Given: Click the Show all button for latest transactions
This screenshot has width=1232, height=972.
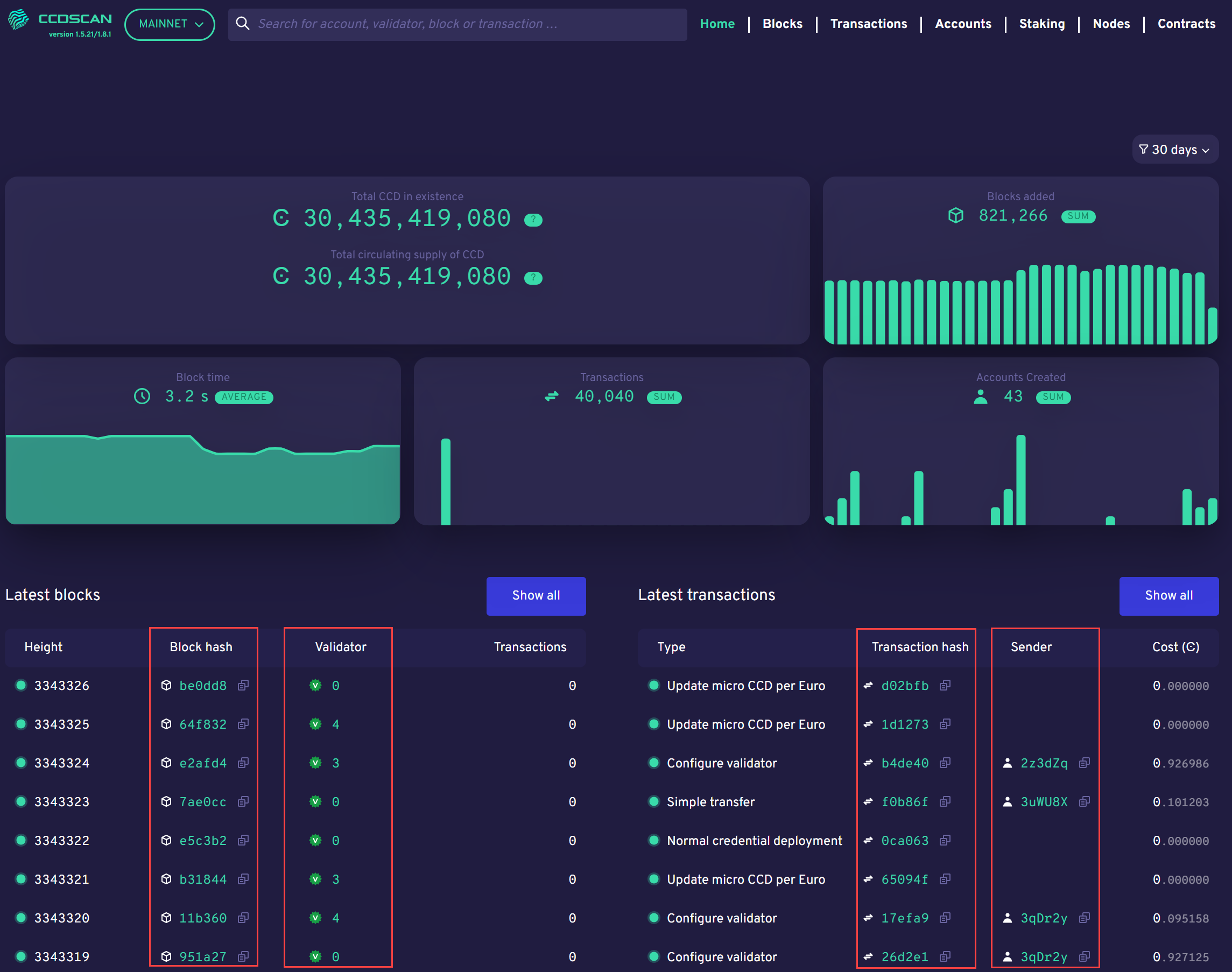Looking at the screenshot, I should click(x=1169, y=595).
